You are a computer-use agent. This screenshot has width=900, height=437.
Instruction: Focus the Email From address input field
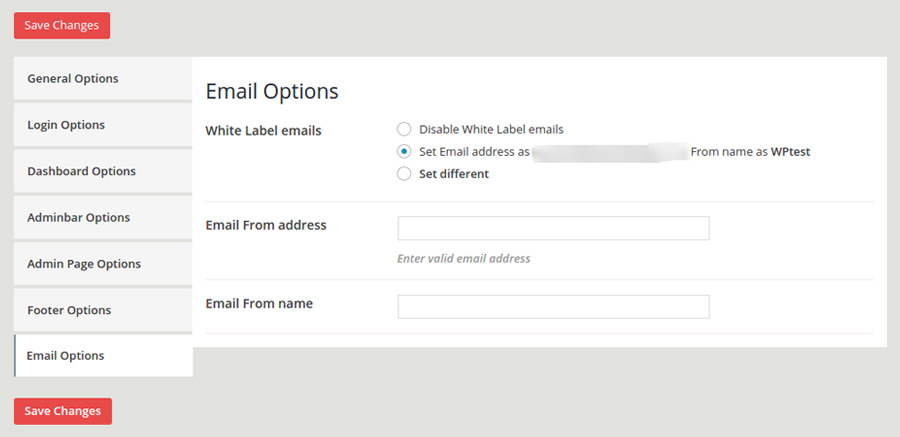pos(553,228)
